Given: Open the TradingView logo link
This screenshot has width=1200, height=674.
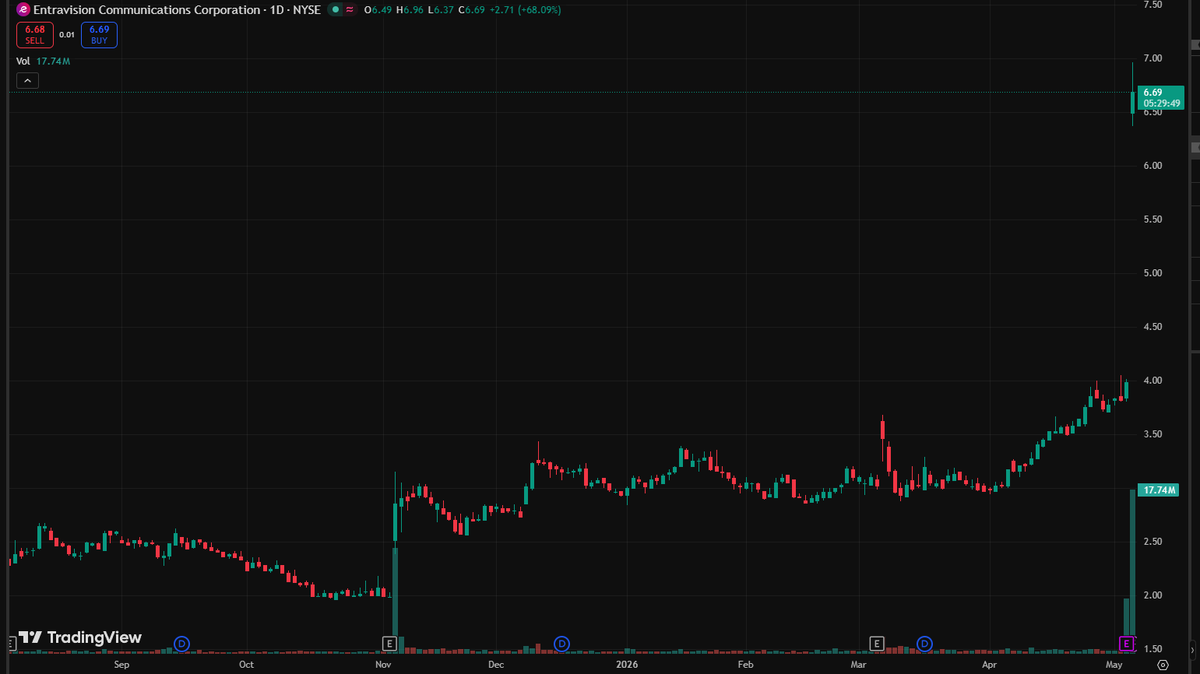Looking at the screenshot, I should pos(81,637).
